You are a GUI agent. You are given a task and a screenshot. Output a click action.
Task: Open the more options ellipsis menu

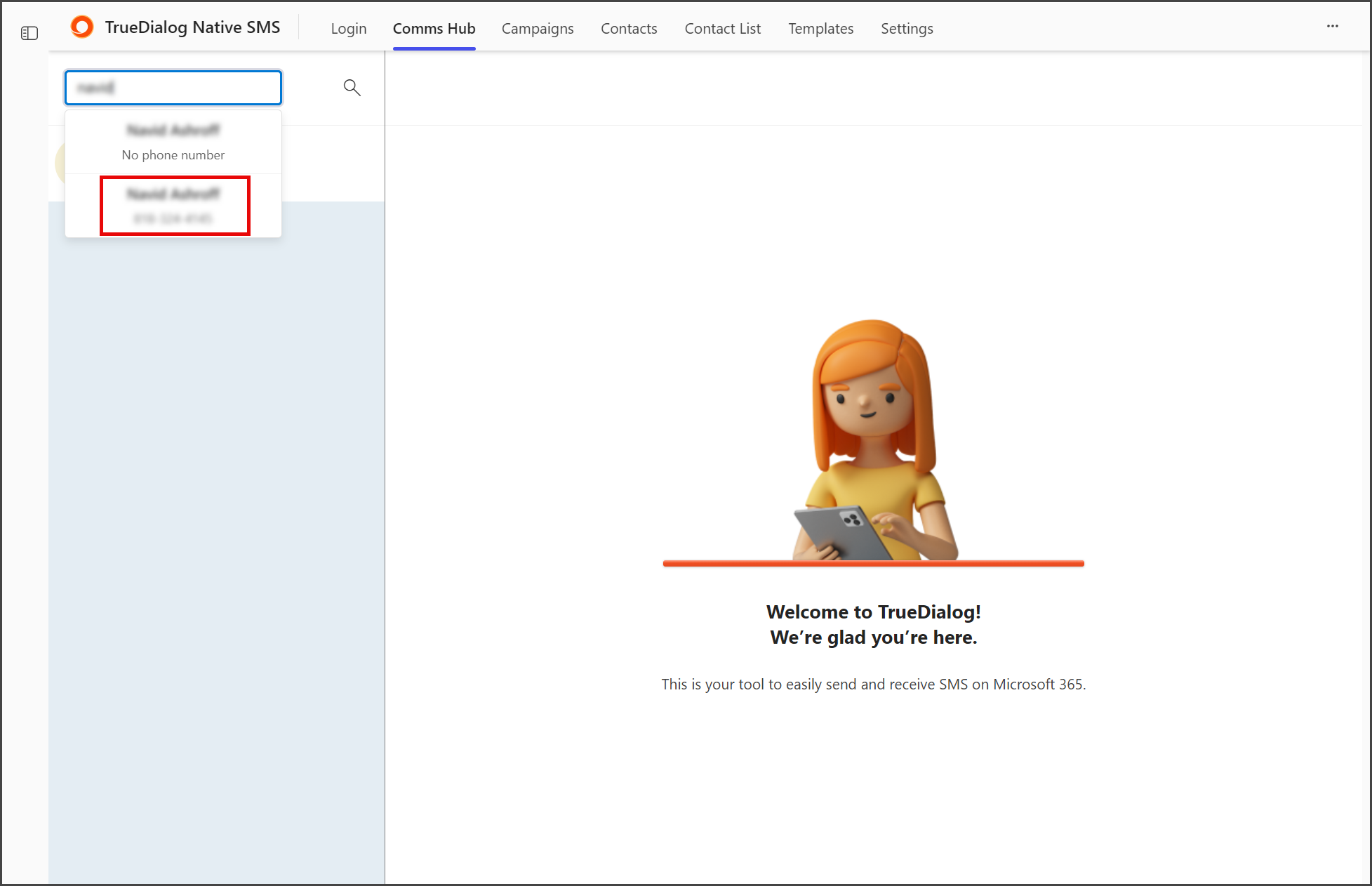(1332, 27)
